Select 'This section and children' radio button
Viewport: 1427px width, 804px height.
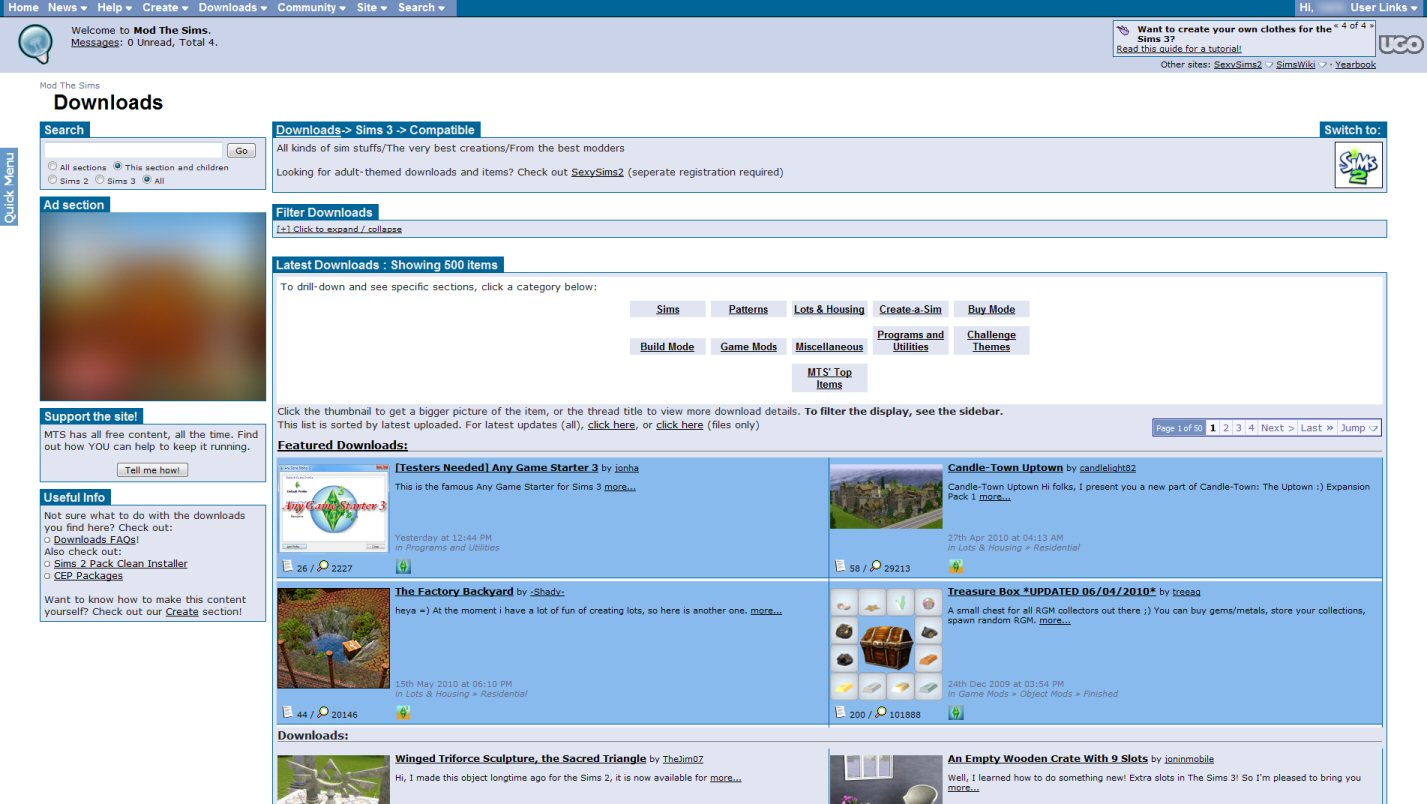point(118,167)
